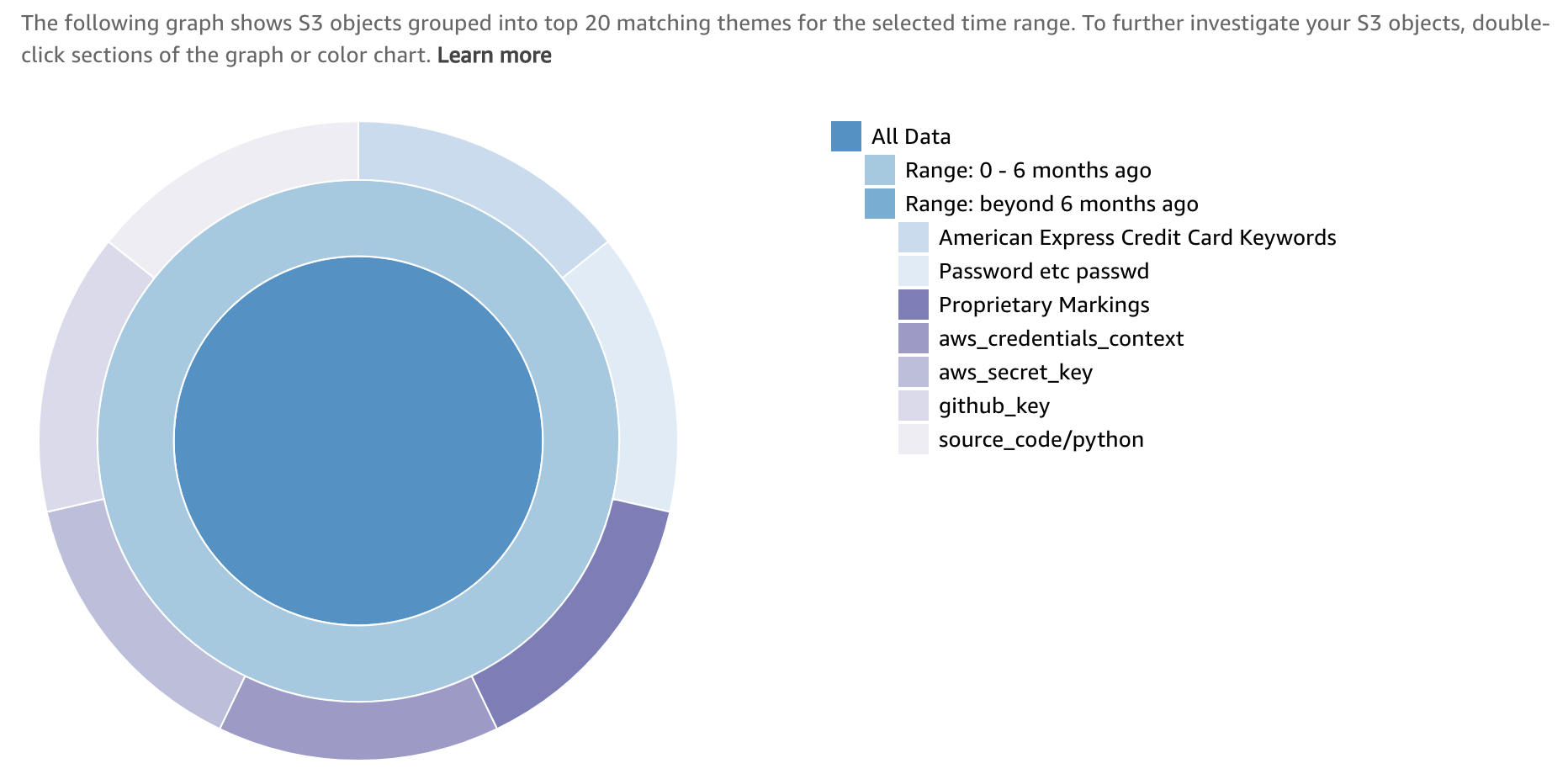Open the Learn more link

point(495,56)
